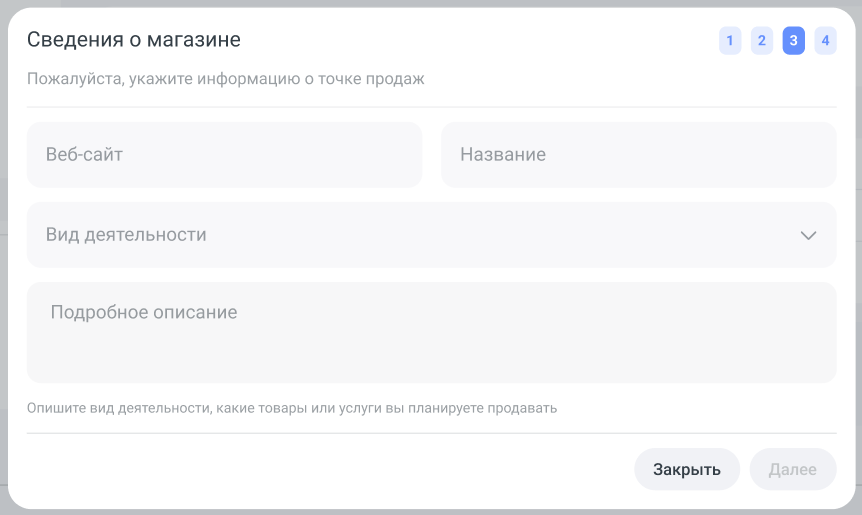Go to step 1 of the wizard
The width and height of the screenshot is (862, 515).
[x=730, y=41]
